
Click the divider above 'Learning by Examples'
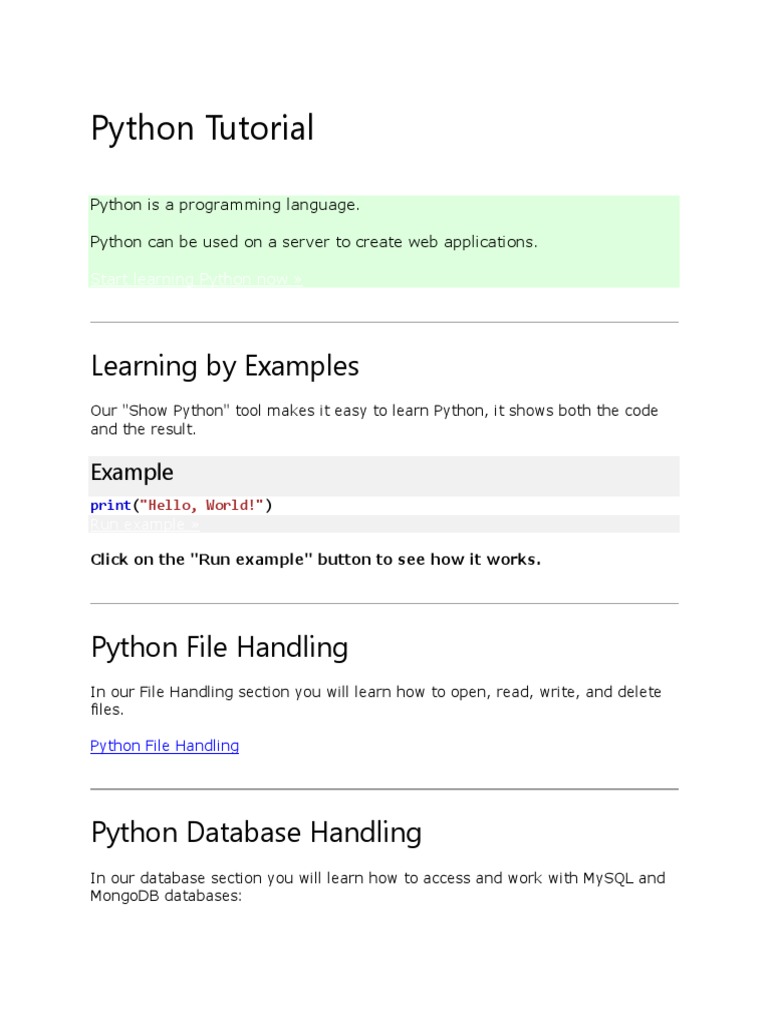[384, 322]
